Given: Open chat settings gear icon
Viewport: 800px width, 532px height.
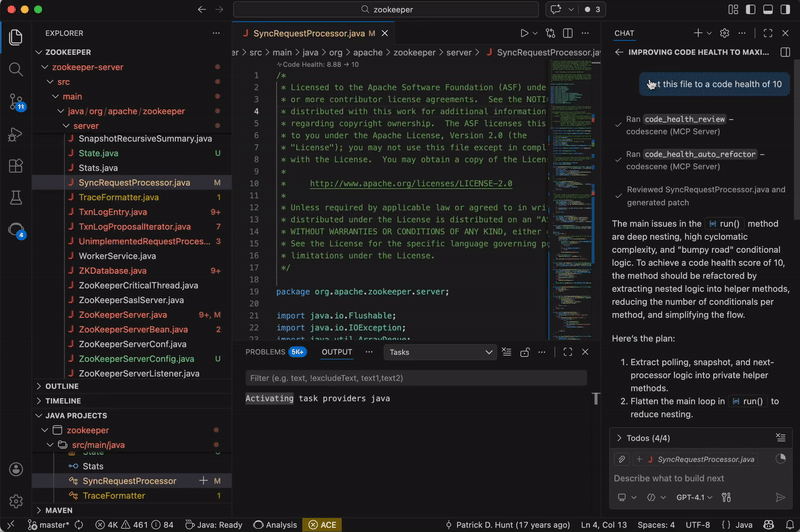Looking at the screenshot, I should (724, 33).
